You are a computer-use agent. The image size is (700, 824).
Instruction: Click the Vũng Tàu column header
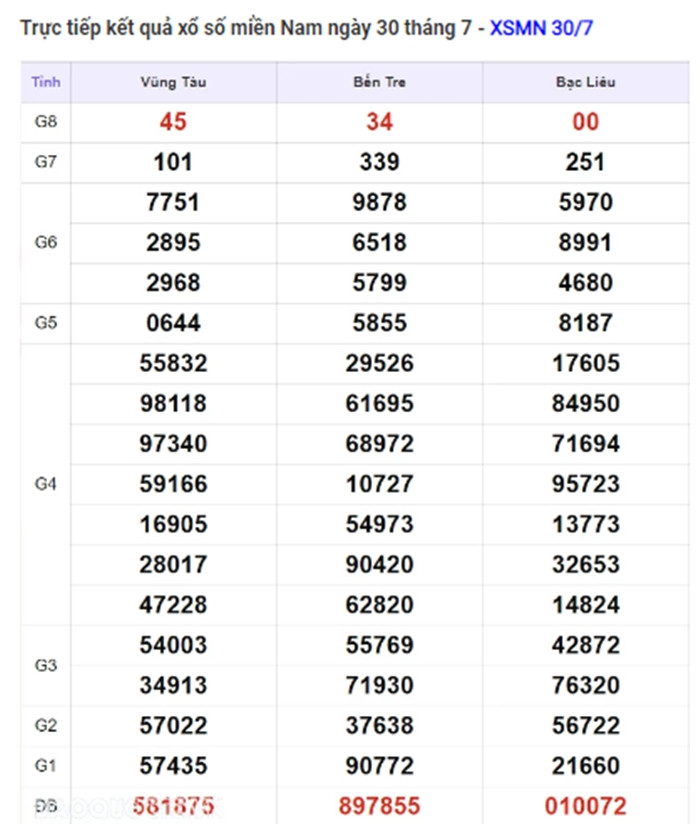174,82
